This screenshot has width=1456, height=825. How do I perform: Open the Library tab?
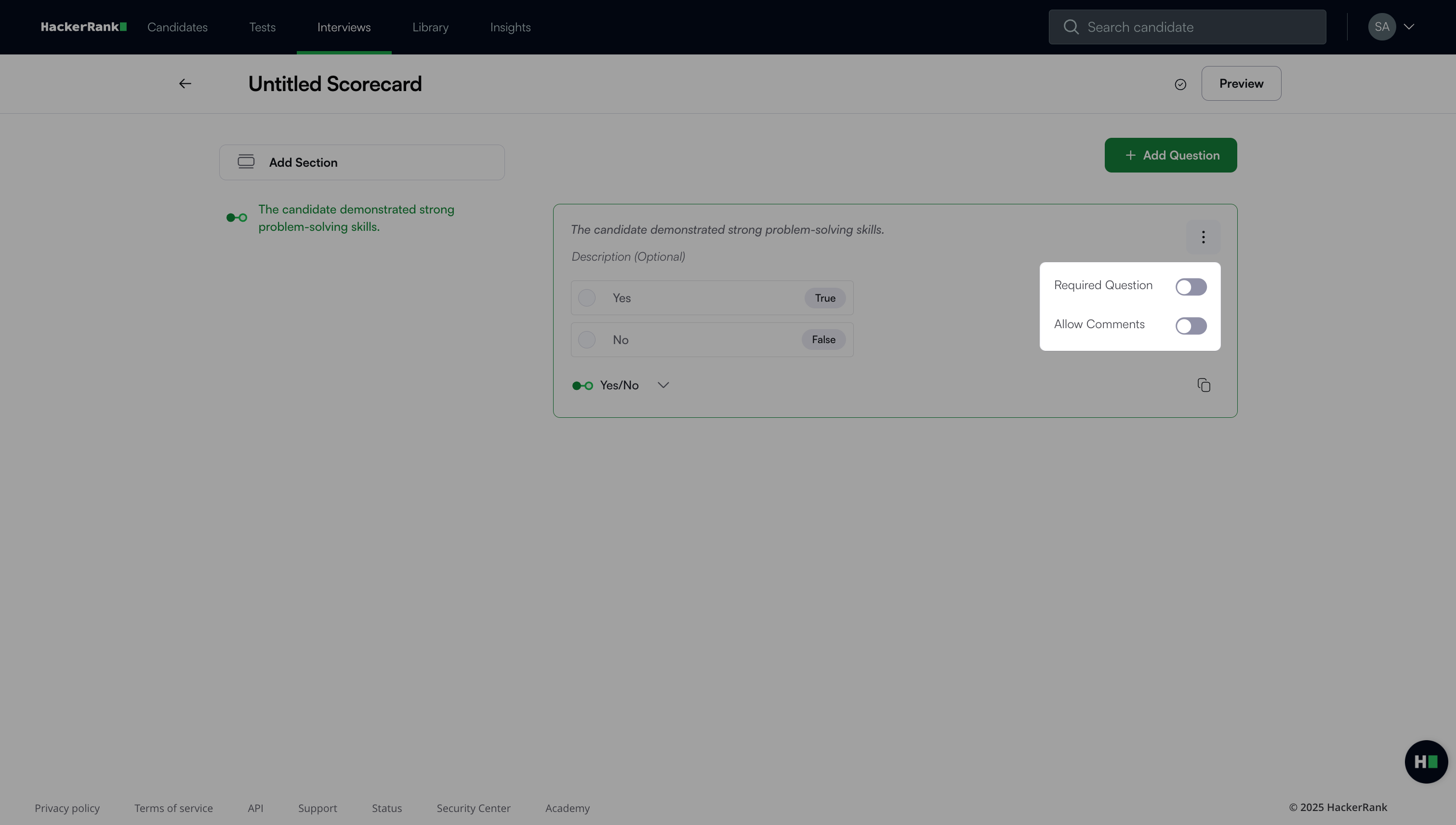coord(430,27)
